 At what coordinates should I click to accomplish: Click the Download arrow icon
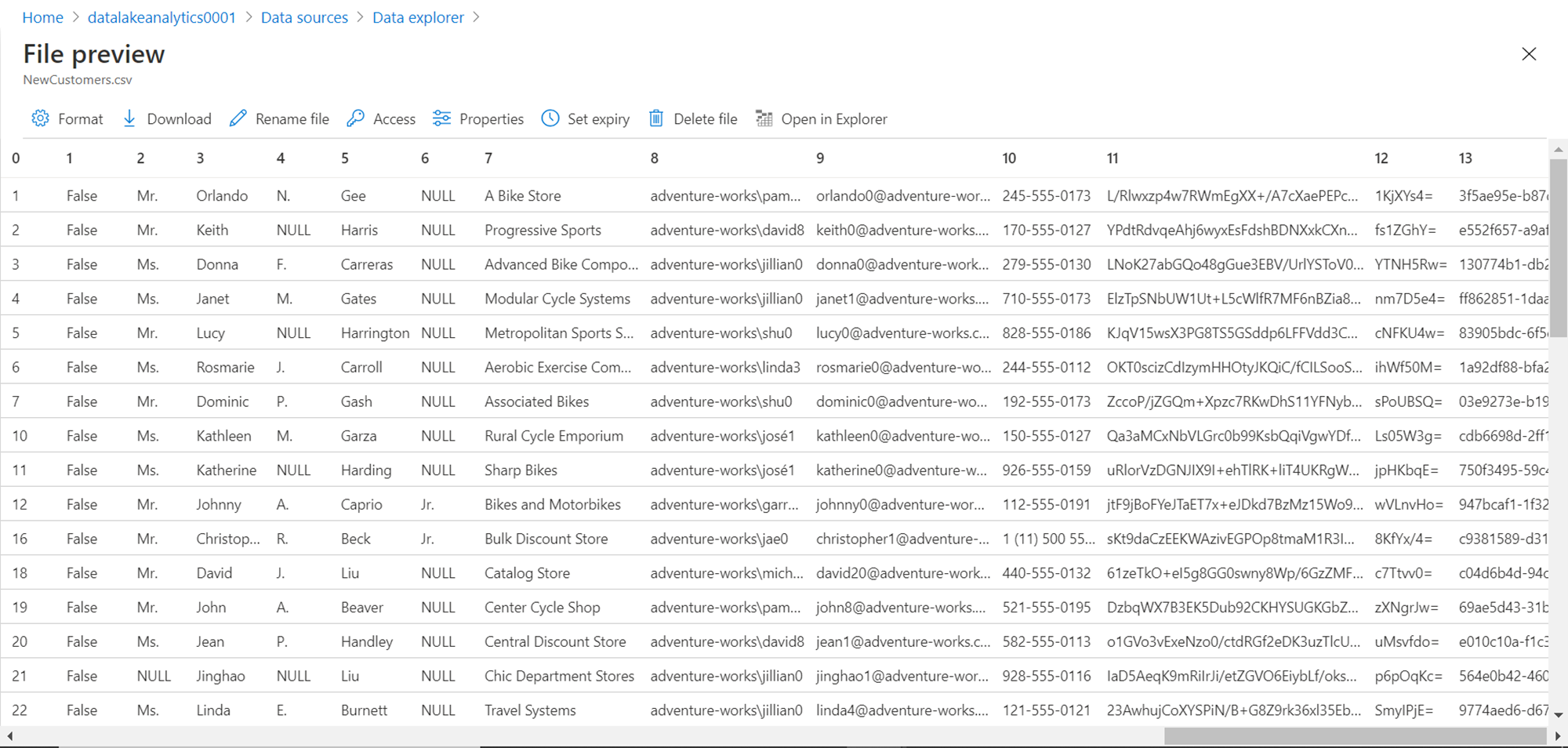coord(129,118)
